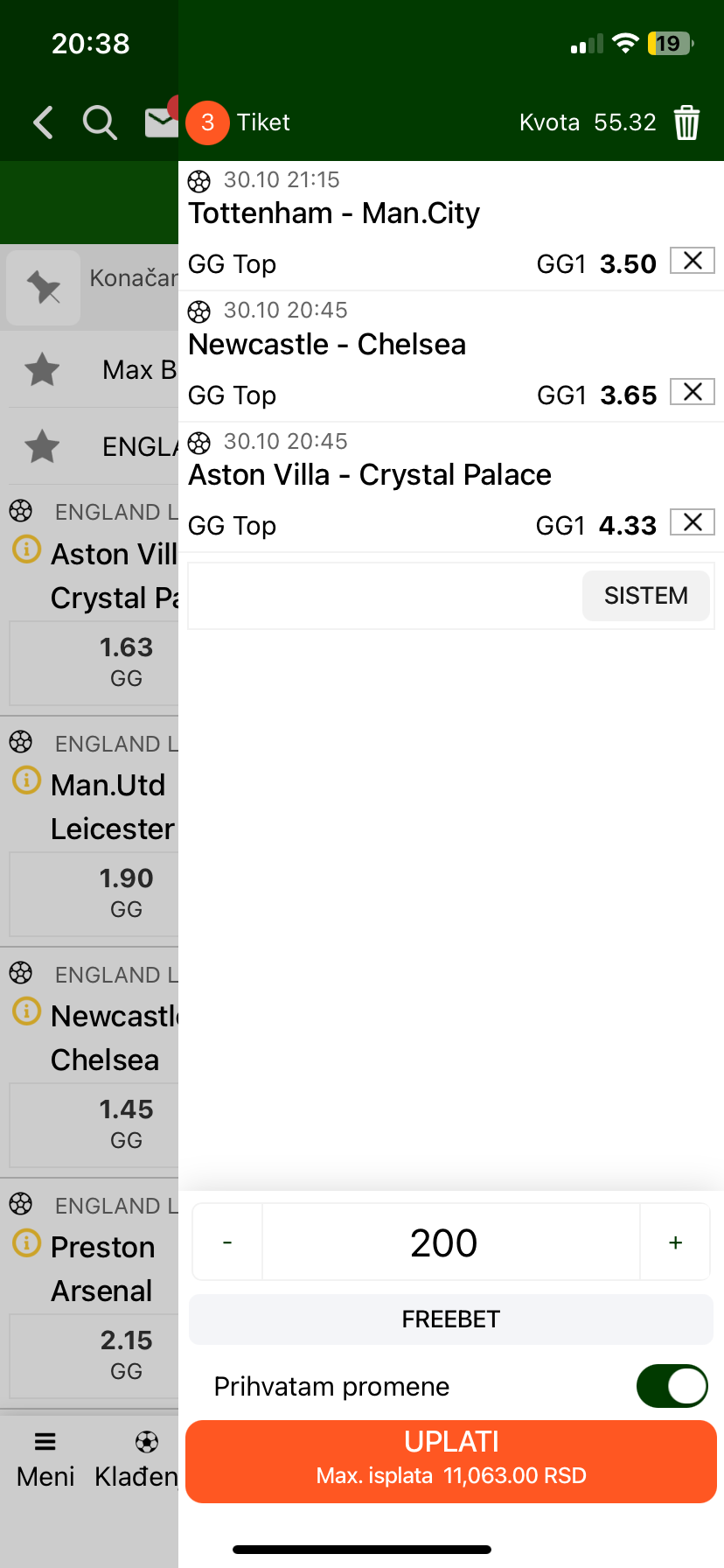Screen dimensions: 724x1568
Task: Tap the trash icon to clear ticket
Action: coord(686,122)
